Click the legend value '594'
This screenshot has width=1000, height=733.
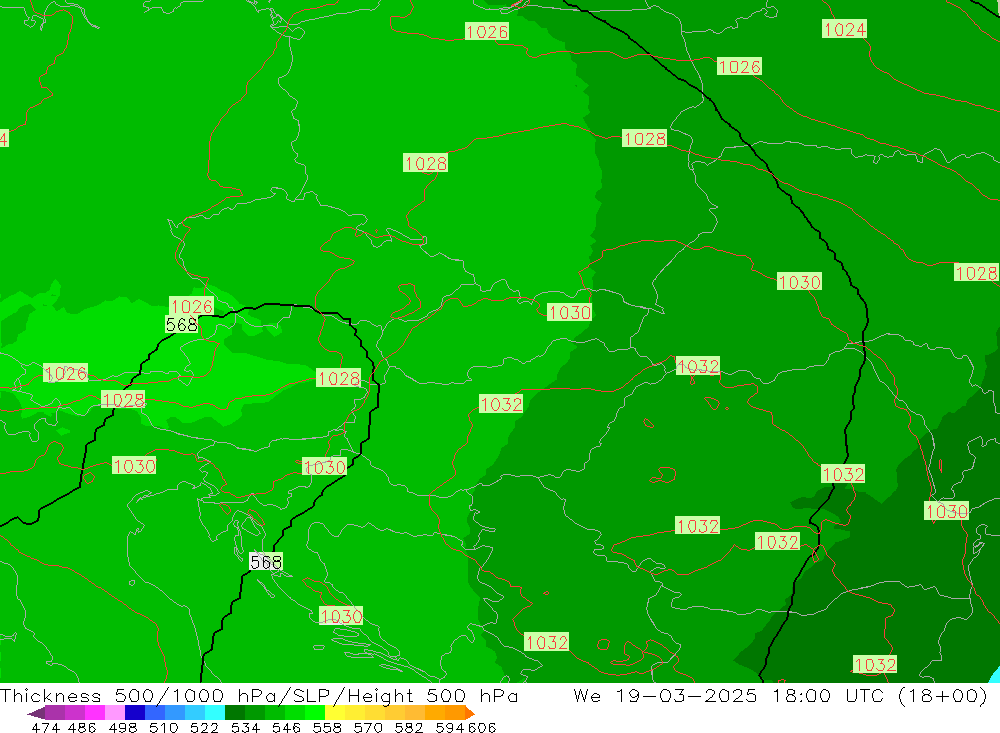pos(450,727)
